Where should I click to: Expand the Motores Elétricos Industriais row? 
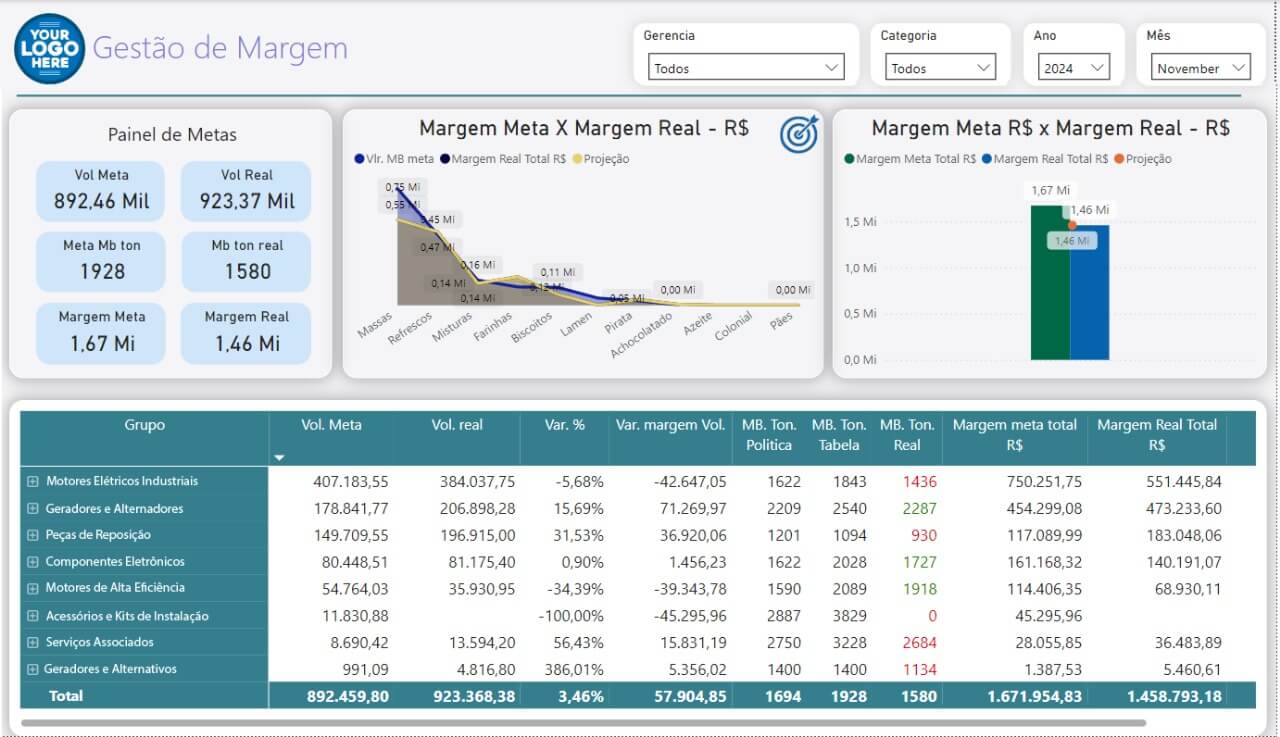[x=33, y=482]
